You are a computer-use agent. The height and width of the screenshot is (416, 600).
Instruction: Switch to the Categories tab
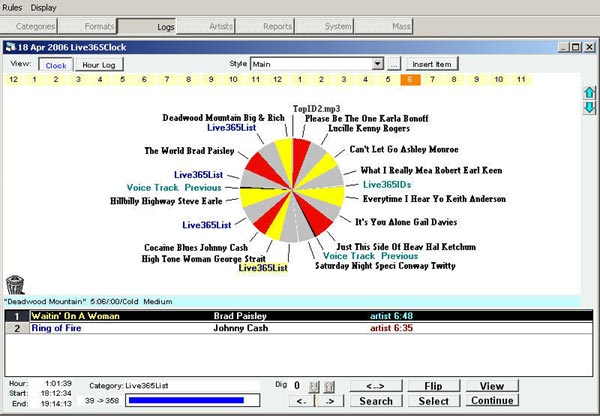click(x=29, y=26)
